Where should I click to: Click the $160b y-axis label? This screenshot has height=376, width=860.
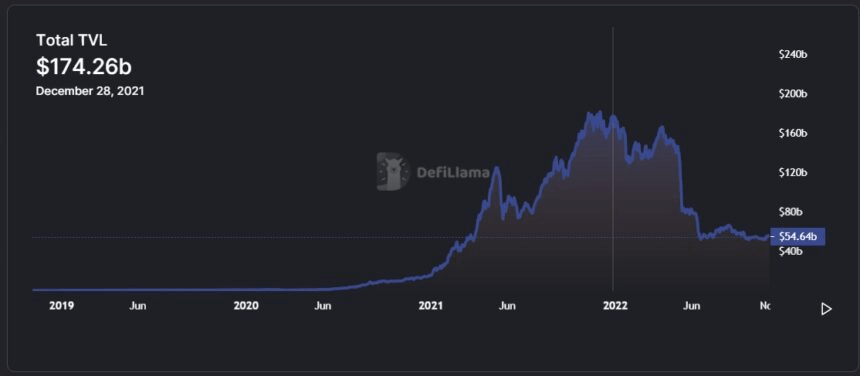[x=793, y=133]
